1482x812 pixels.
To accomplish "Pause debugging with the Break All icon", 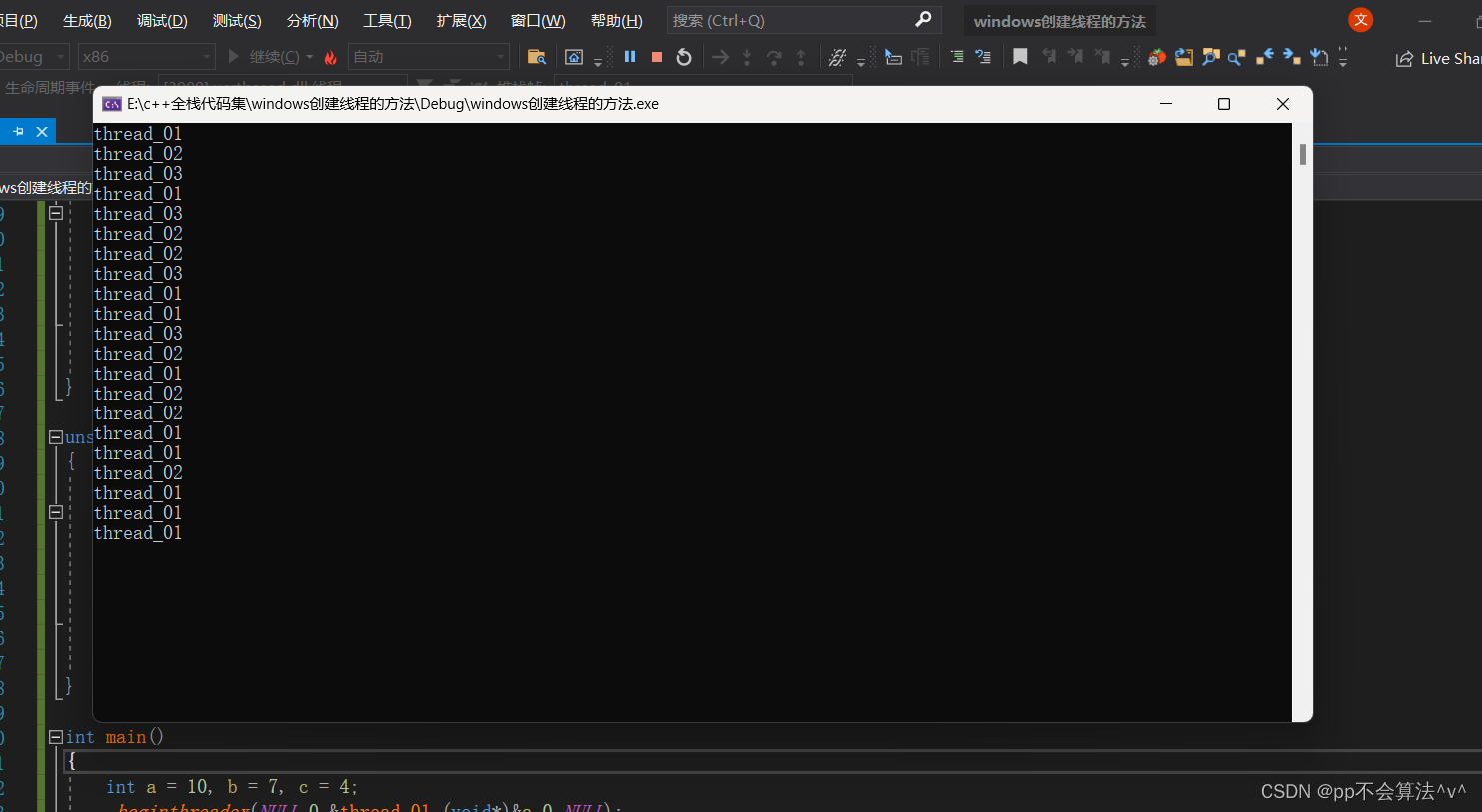I will (630, 57).
